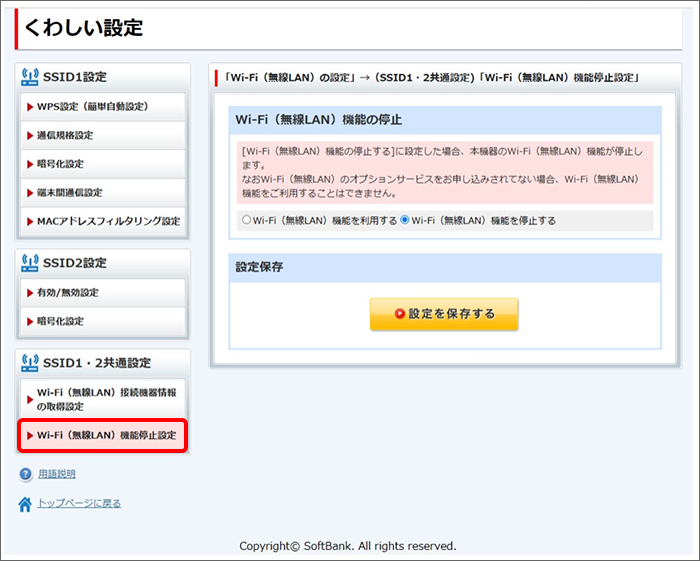This screenshot has height=561, width=700.
Task: Open 通信規格設定 under SSID1設定
Action: [x=103, y=135]
